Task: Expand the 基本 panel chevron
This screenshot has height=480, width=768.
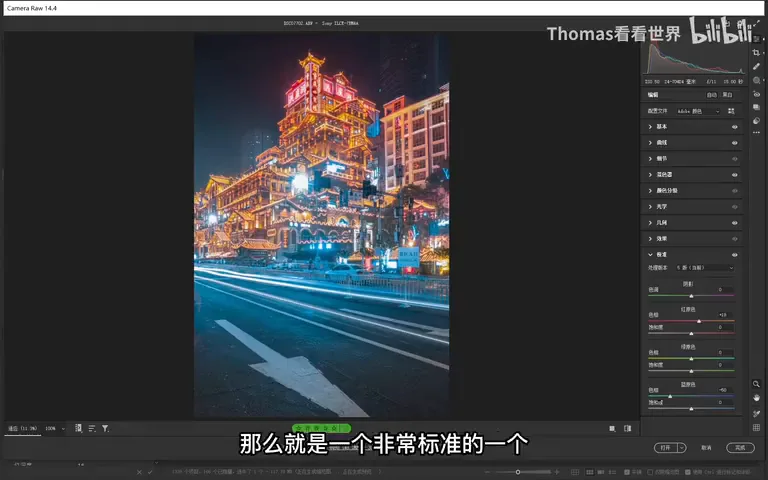Action: pos(650,127)
